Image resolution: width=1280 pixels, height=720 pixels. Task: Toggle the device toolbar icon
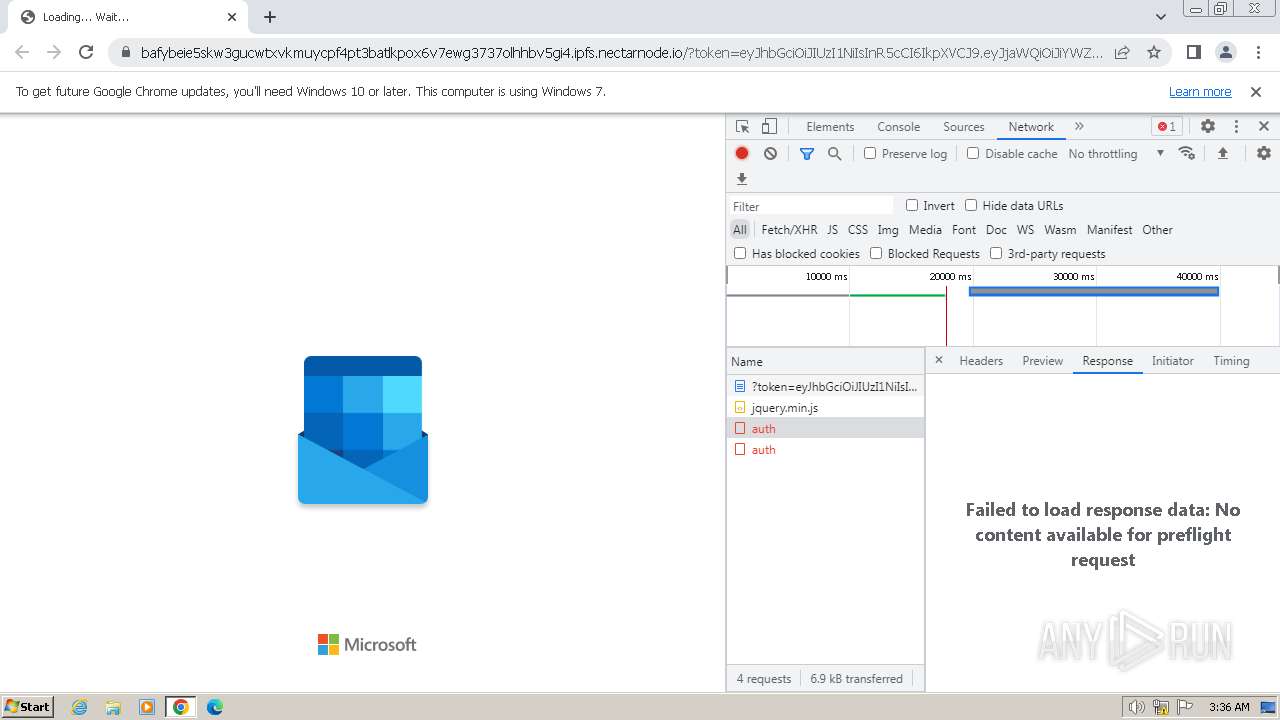pyautogui.click(x=769, y=127)
